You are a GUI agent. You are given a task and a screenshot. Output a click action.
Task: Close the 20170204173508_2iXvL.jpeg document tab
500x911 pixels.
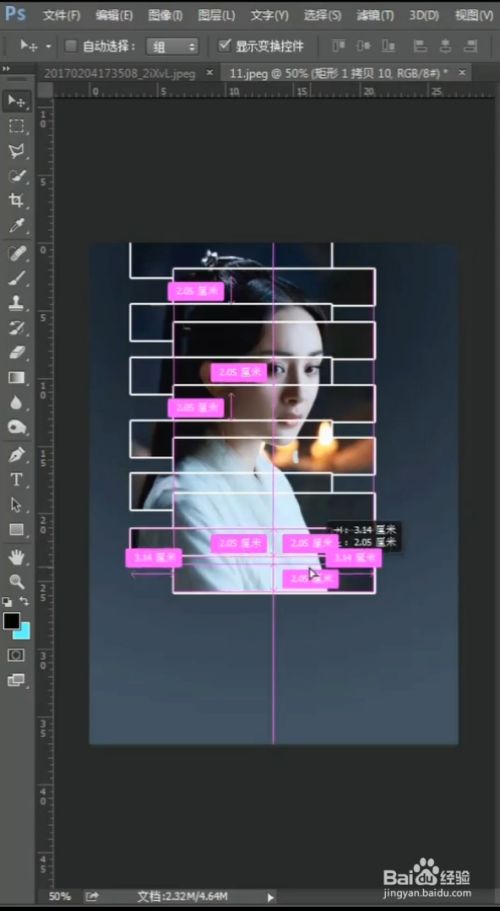click(x=210, y=73)
